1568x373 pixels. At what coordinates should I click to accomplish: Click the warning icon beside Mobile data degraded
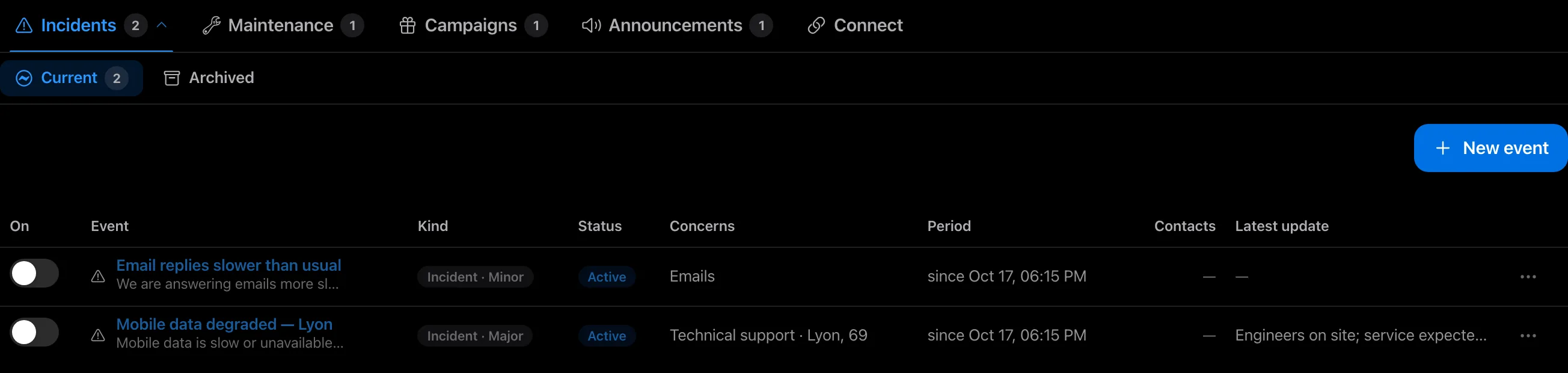point(98,335)
